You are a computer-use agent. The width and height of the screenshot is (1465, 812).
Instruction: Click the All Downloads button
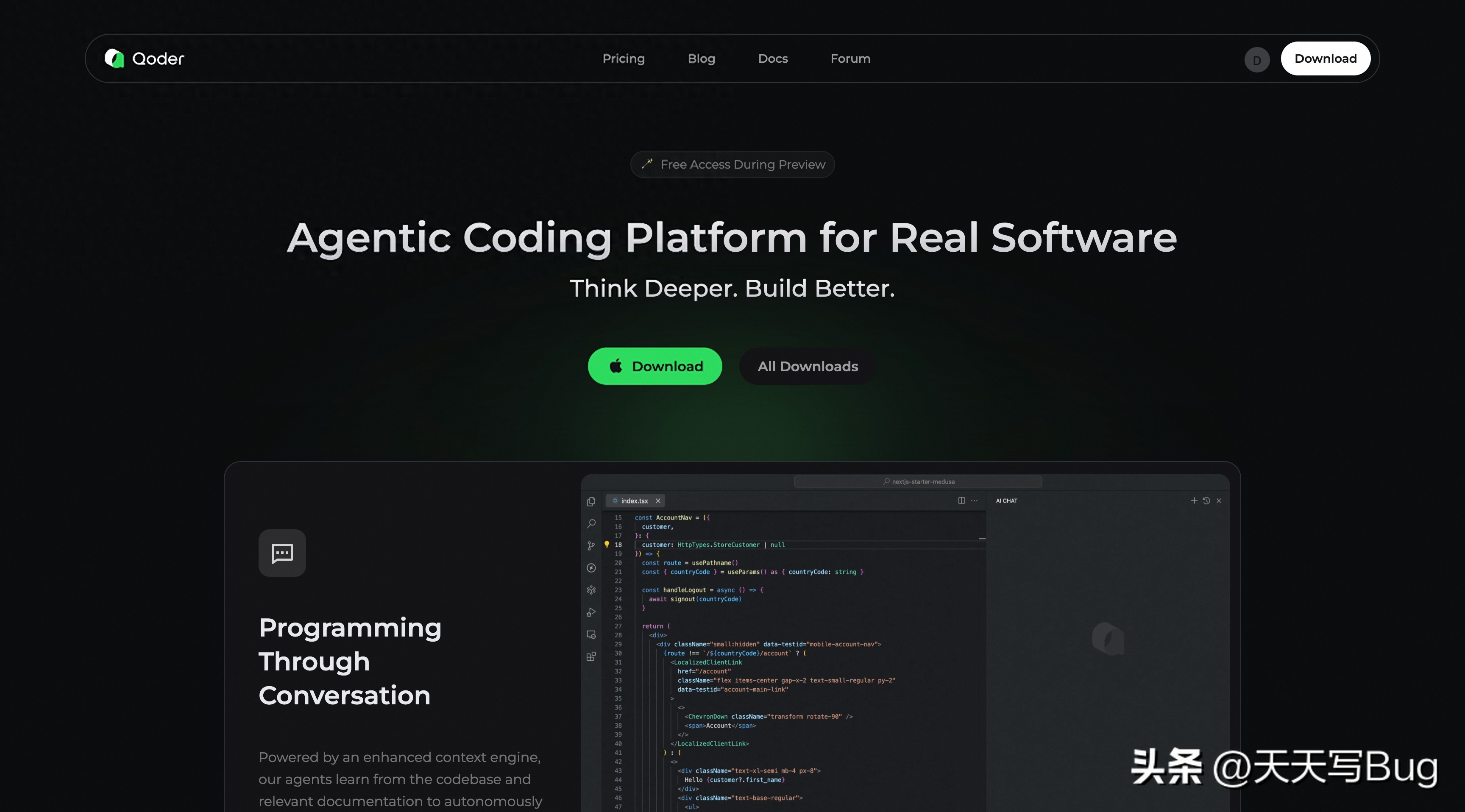click(x=807, y=366)
